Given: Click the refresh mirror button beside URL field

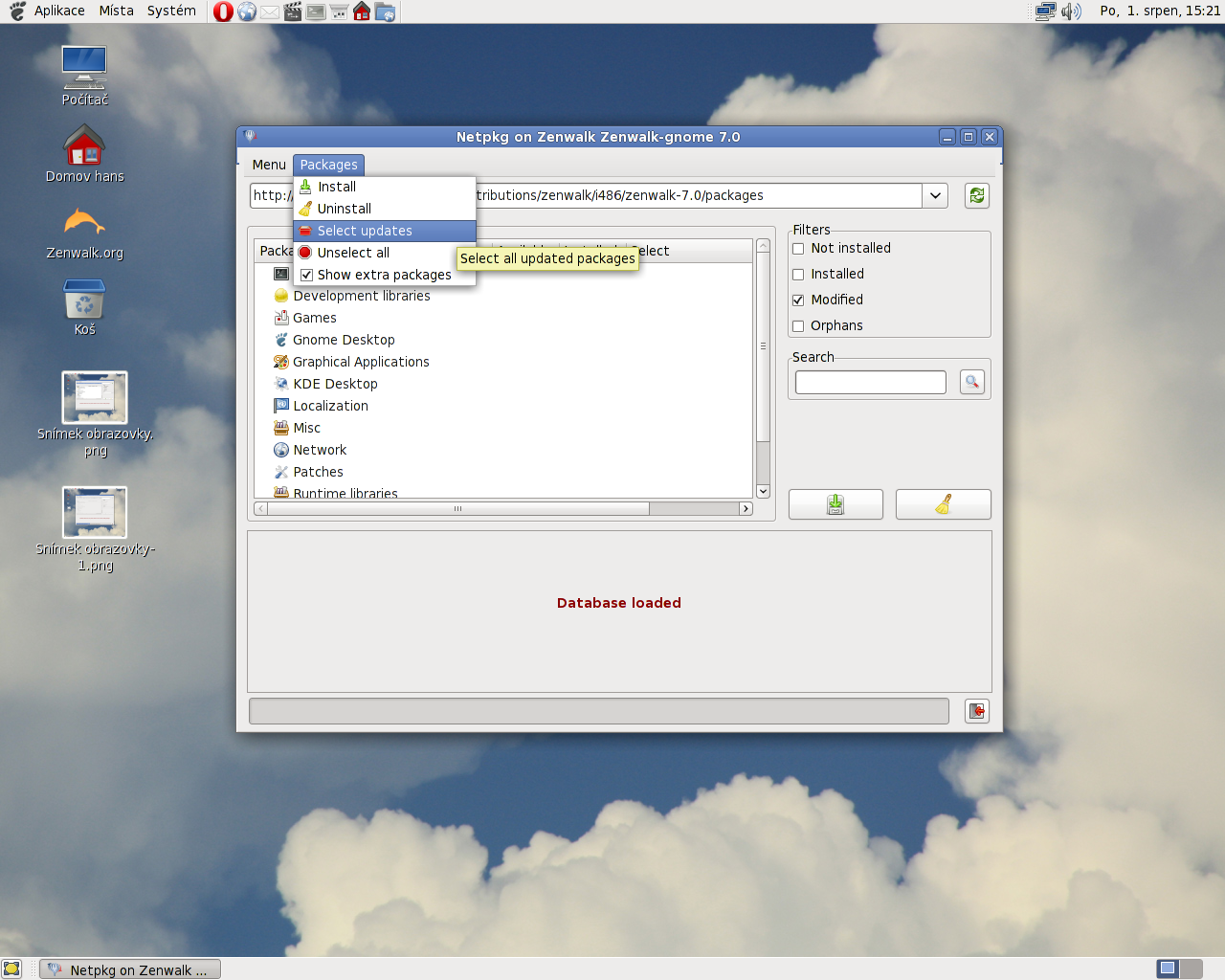Looking at the screenshot, I should tap(976, 195).
